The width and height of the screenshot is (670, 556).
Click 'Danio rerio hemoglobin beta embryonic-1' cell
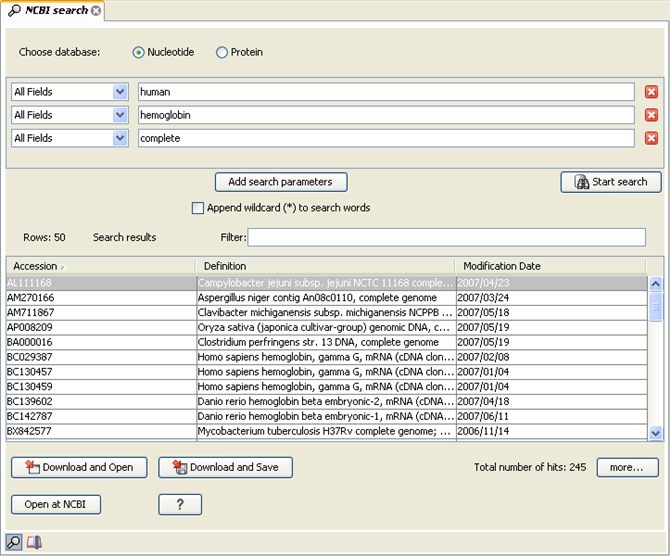point(326,416)
